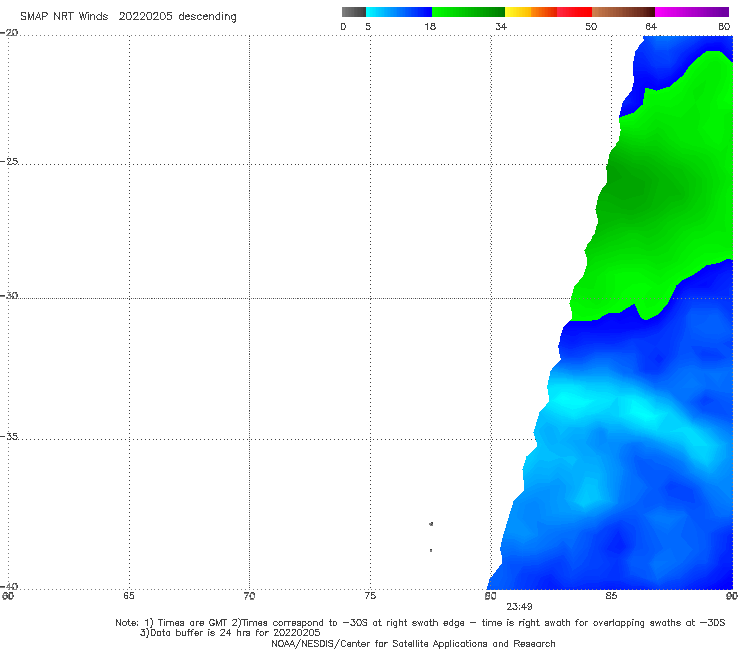
Task: Click the dark green wind maximum in the swath
Action: click(635, 189)
